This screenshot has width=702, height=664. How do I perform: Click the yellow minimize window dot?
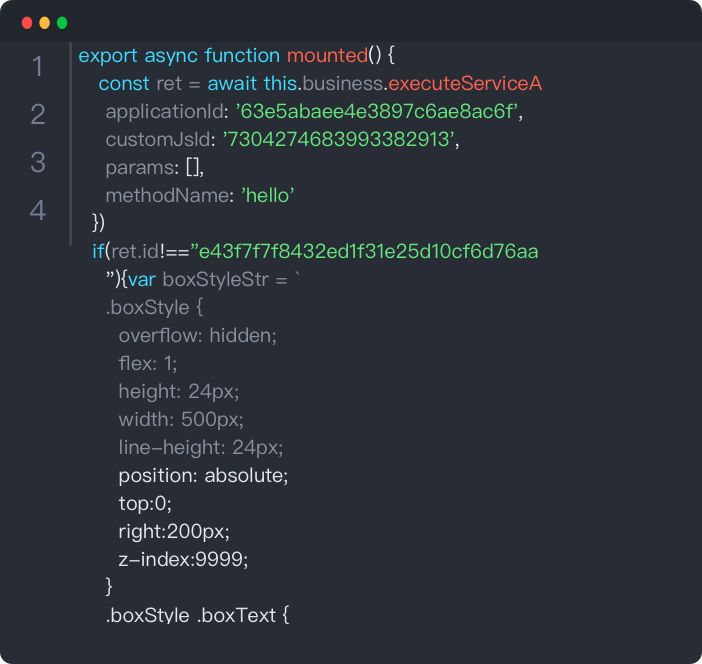tap(44, 22)
